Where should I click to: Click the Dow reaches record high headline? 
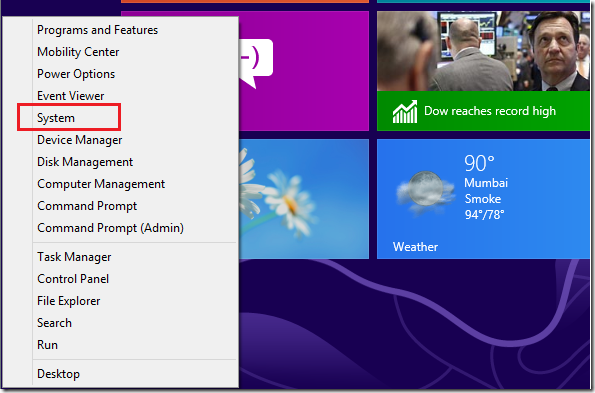point(490,111)
